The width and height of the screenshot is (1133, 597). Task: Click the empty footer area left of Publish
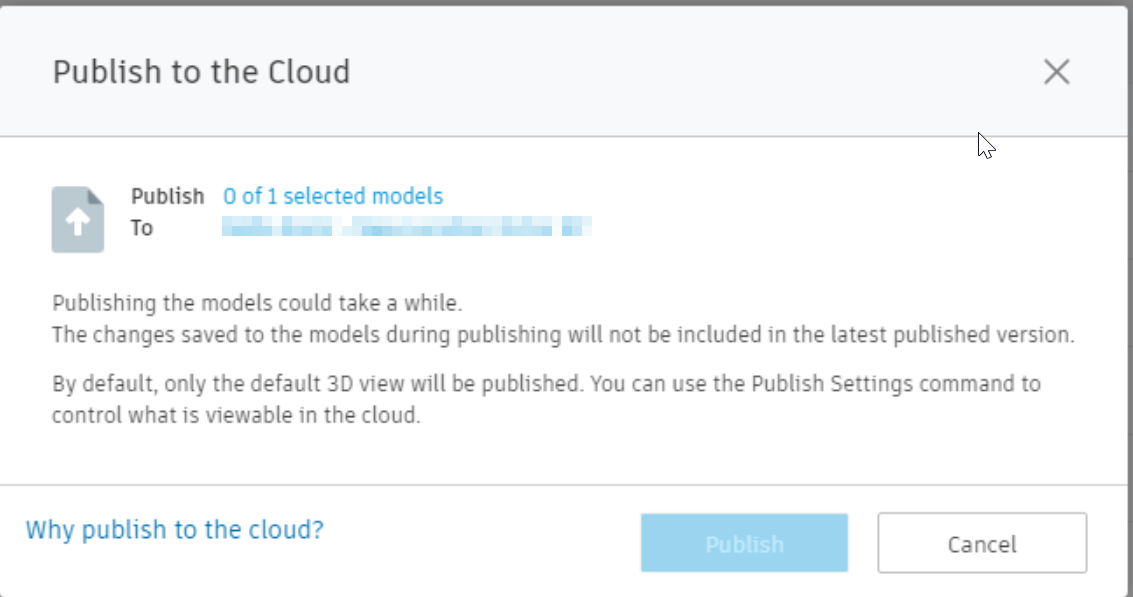coord(480,543)
